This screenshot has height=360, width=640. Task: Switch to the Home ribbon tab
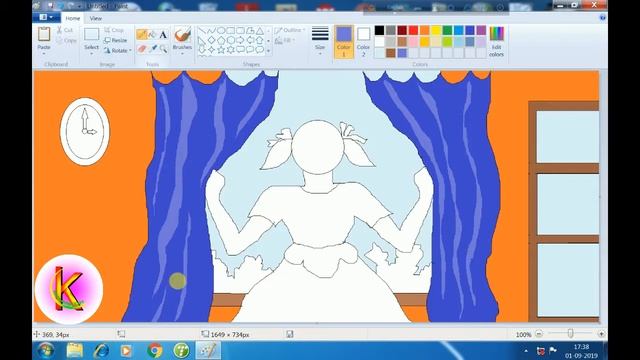[x=73, y=18]
